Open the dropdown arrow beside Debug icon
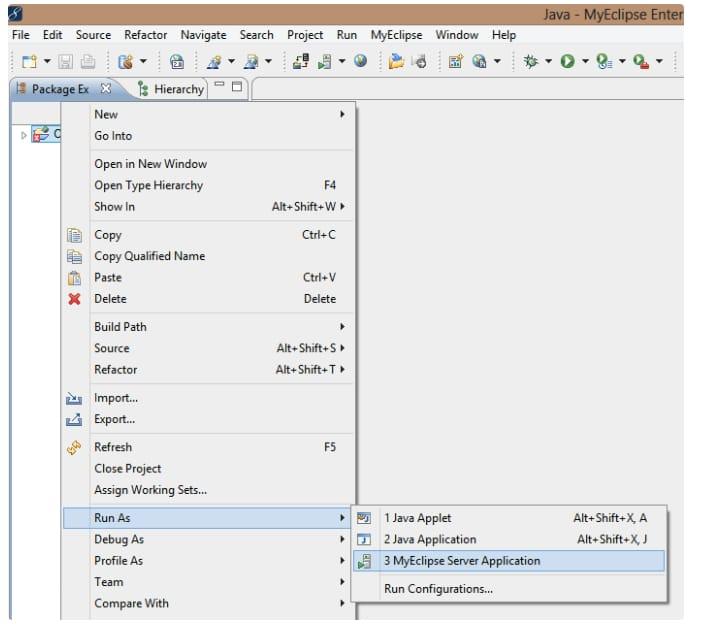The image size is (711, 627). 547,63
